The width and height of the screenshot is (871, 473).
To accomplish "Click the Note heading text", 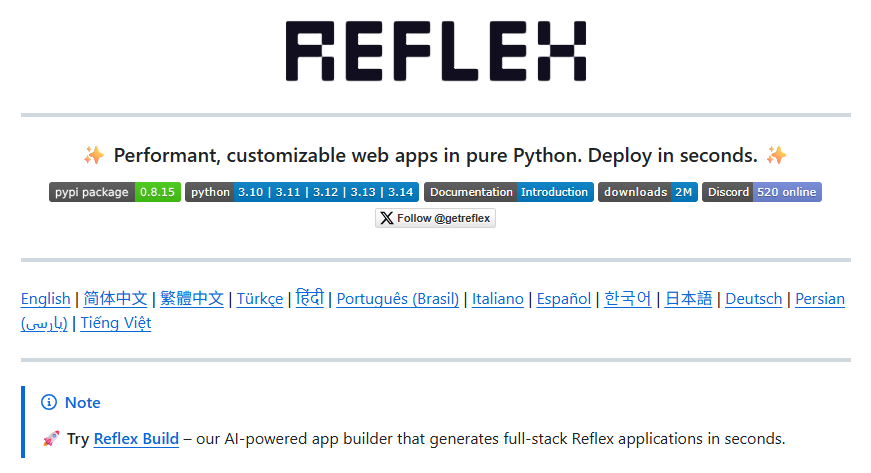I will (x=83, y=402).
